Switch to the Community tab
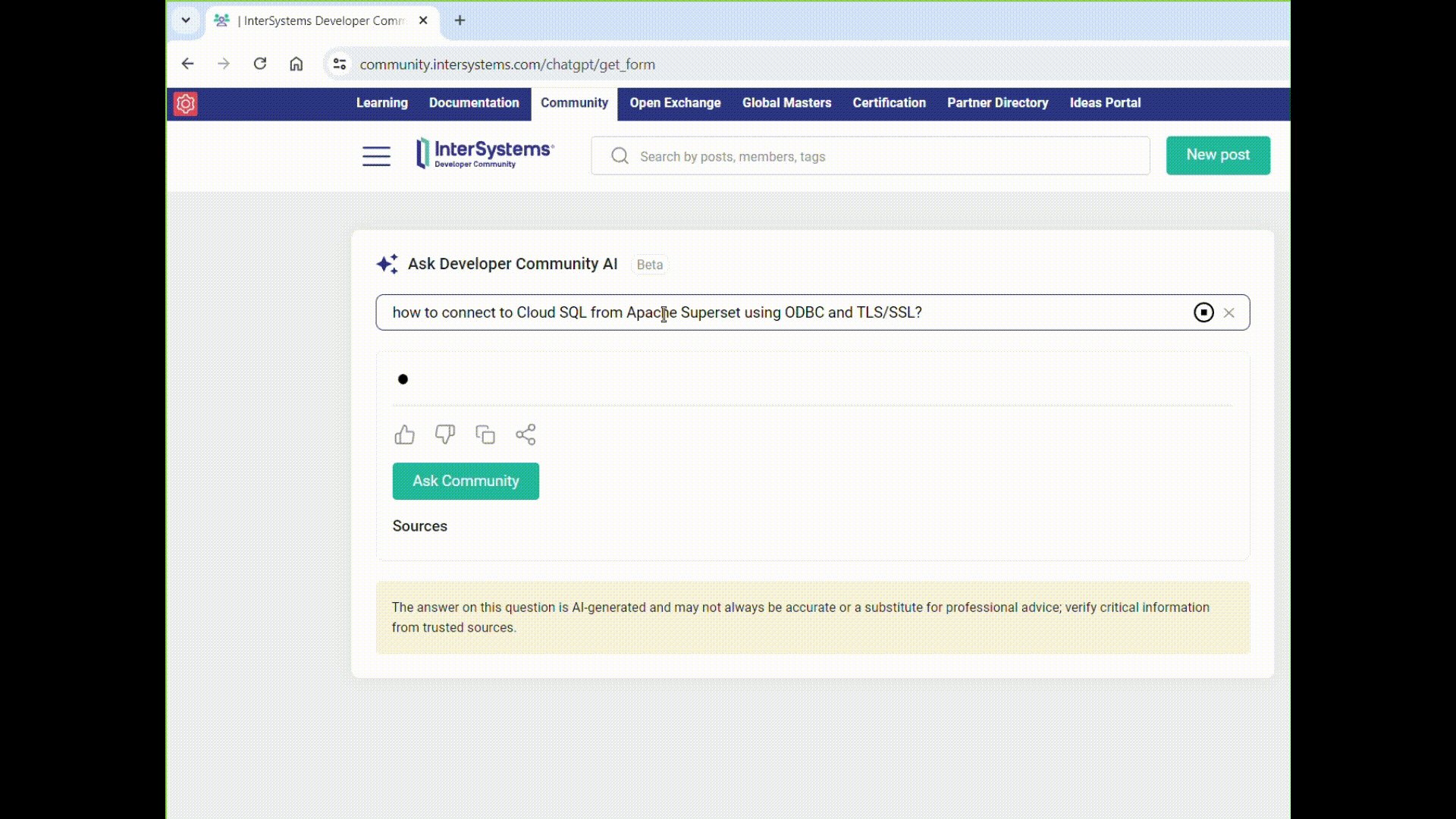This screenshot has height=819, width=1456. pos(574,103)
